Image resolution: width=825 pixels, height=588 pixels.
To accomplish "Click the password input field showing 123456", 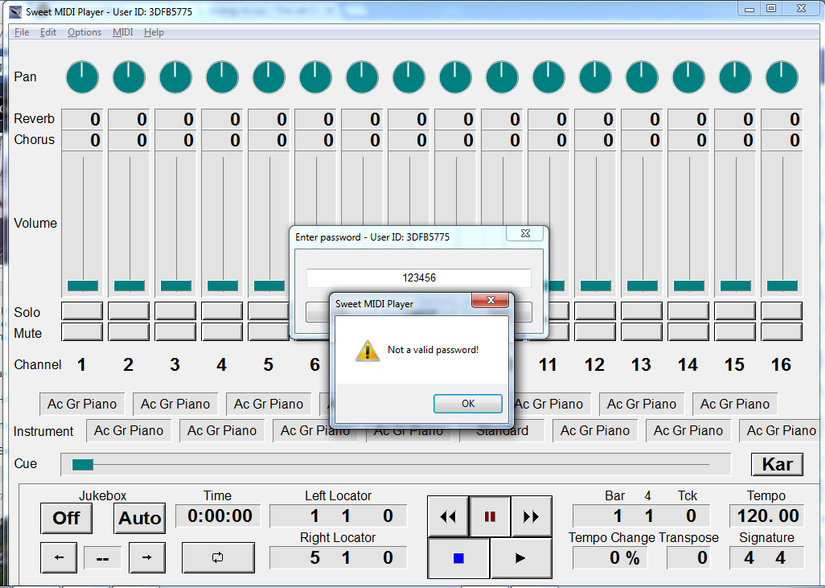I will pyautogui.click(x=419, y=278).
